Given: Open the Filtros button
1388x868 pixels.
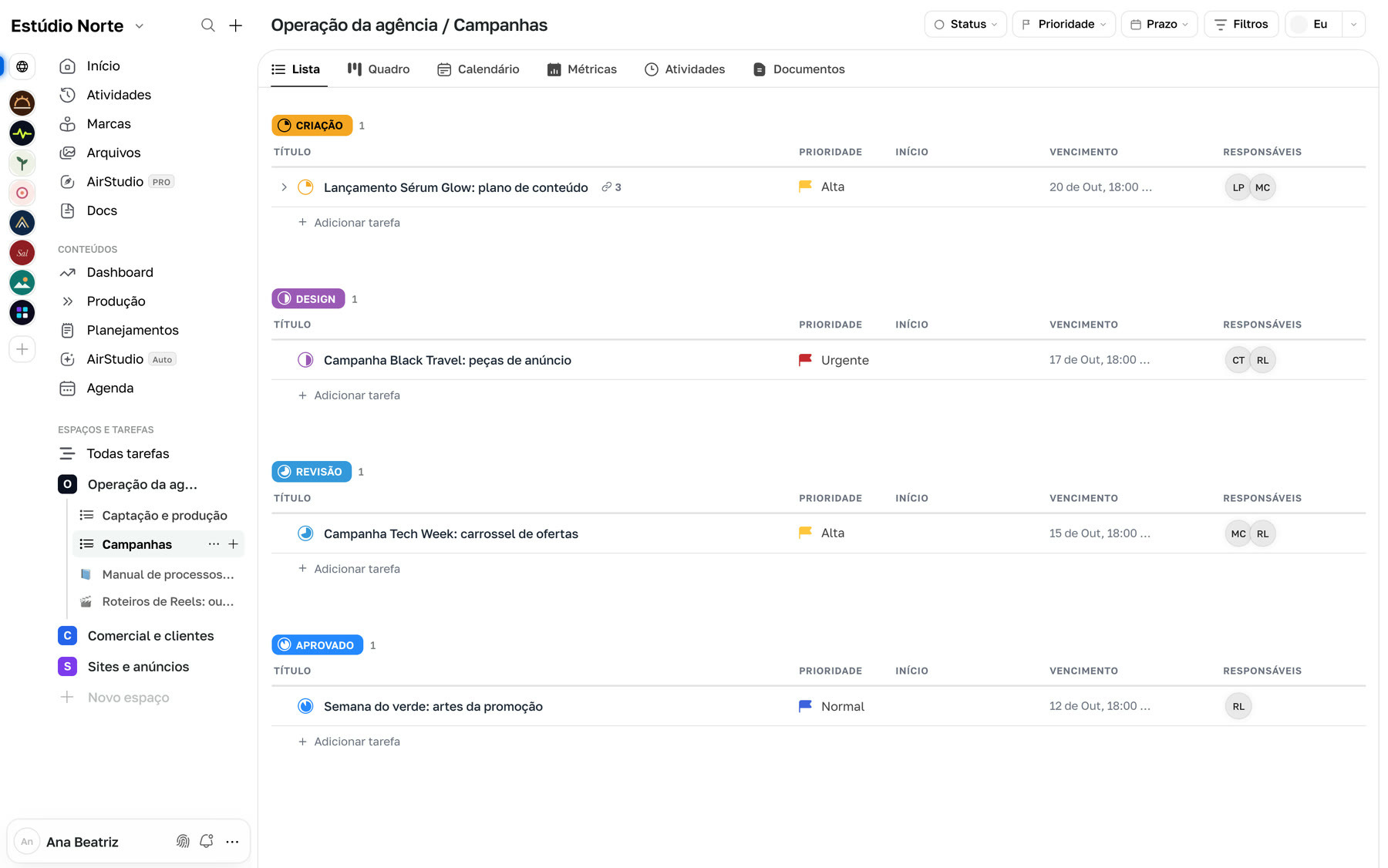Looking at the screenshot, I should (x=1241, y=25).
